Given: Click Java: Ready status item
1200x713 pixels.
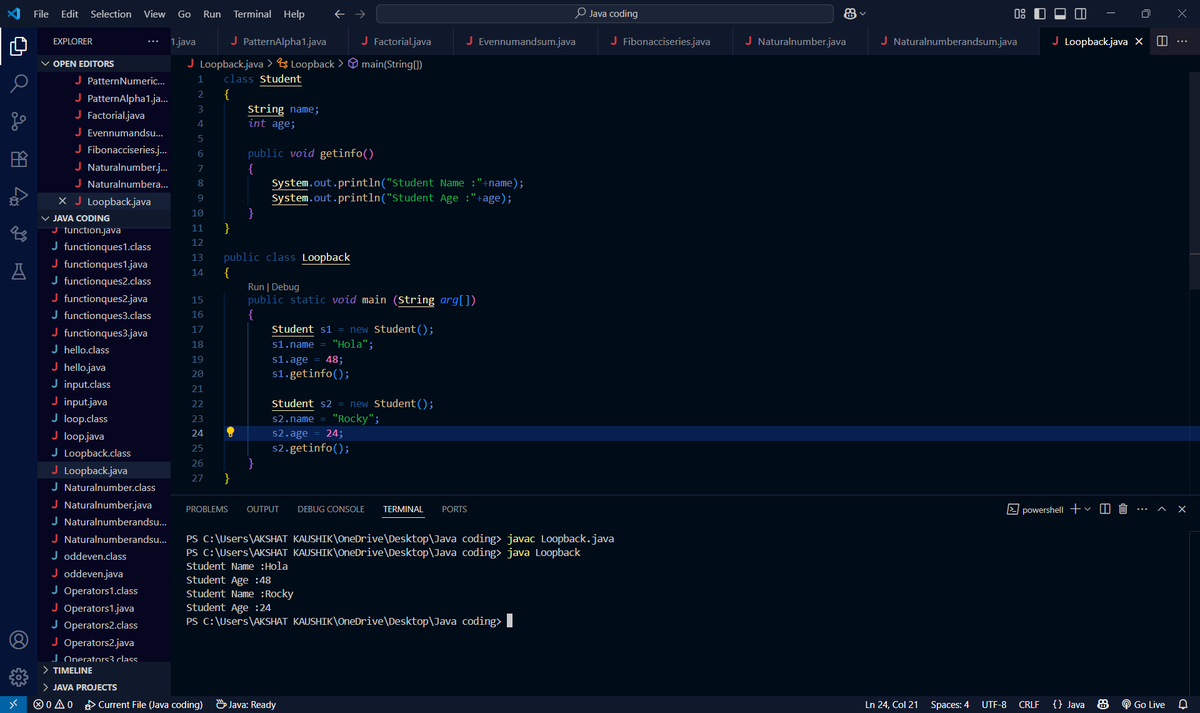Looking at the screenshot, I should point(246,705).
